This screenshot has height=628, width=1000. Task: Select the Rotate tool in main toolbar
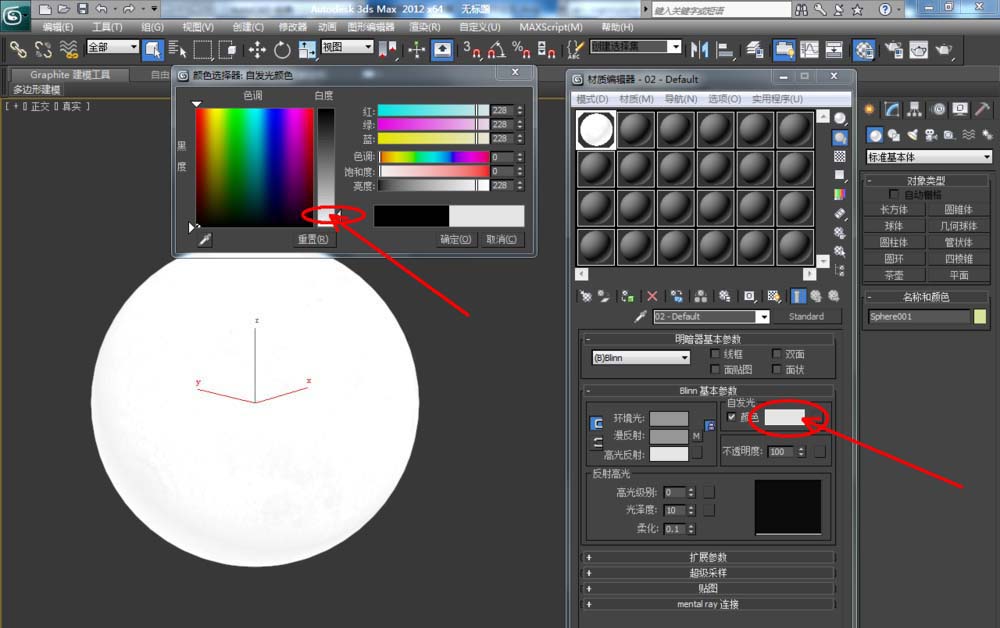(282, 50)
